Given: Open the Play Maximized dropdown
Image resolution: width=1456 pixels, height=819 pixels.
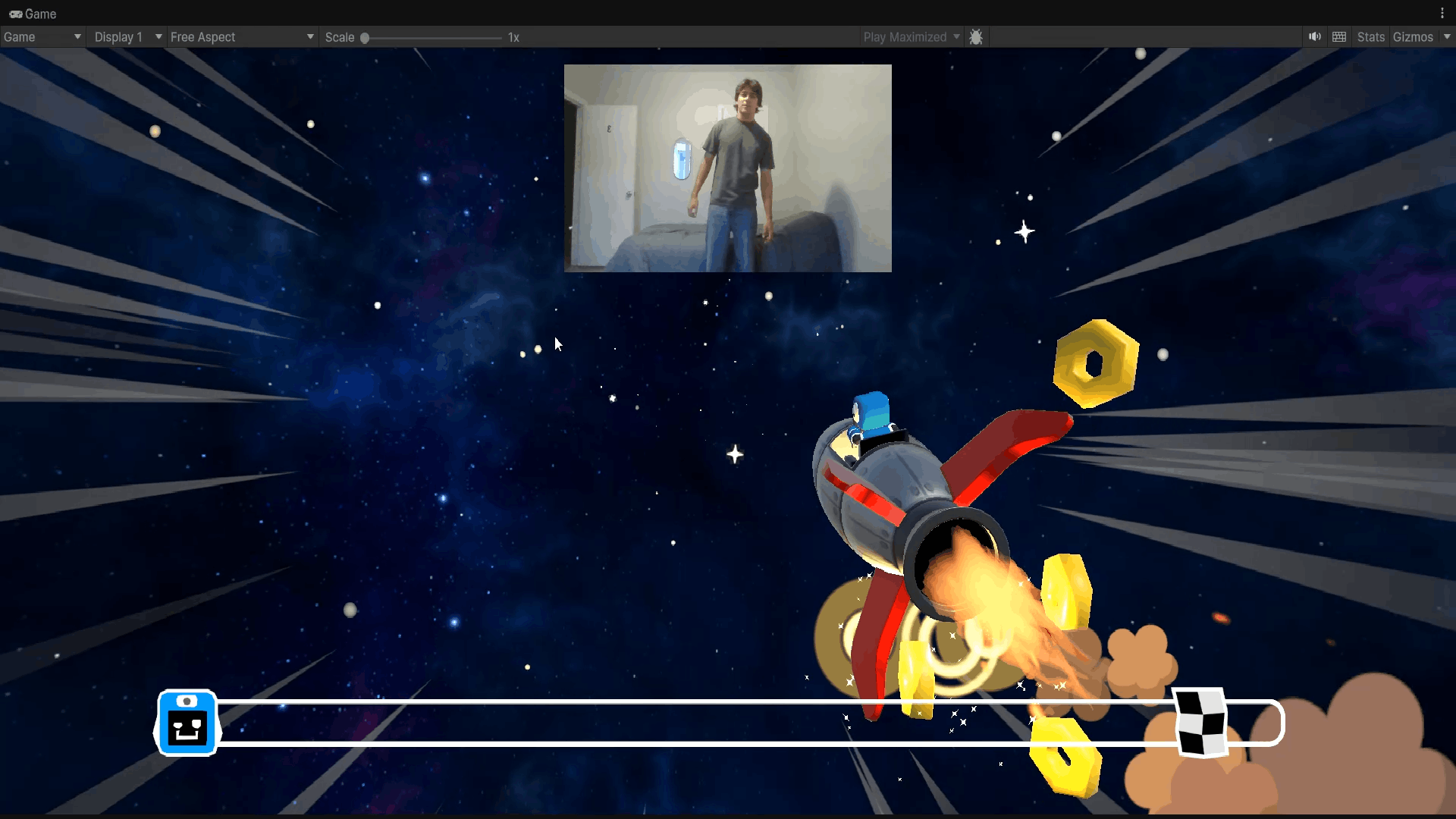Looking at the screenshot, I should point(912,36).
